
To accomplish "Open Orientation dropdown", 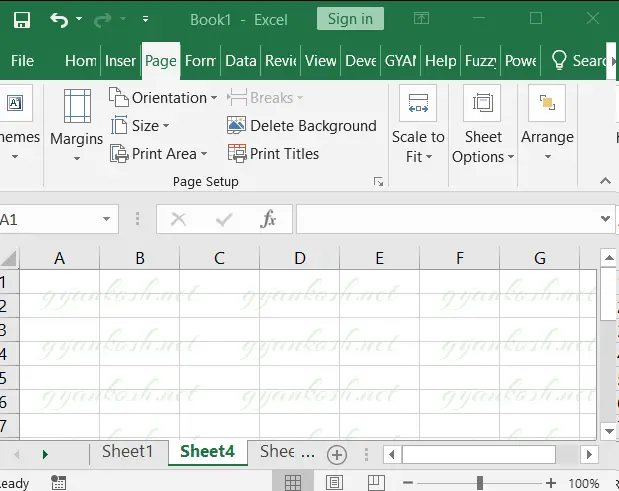I will (163, 97).
